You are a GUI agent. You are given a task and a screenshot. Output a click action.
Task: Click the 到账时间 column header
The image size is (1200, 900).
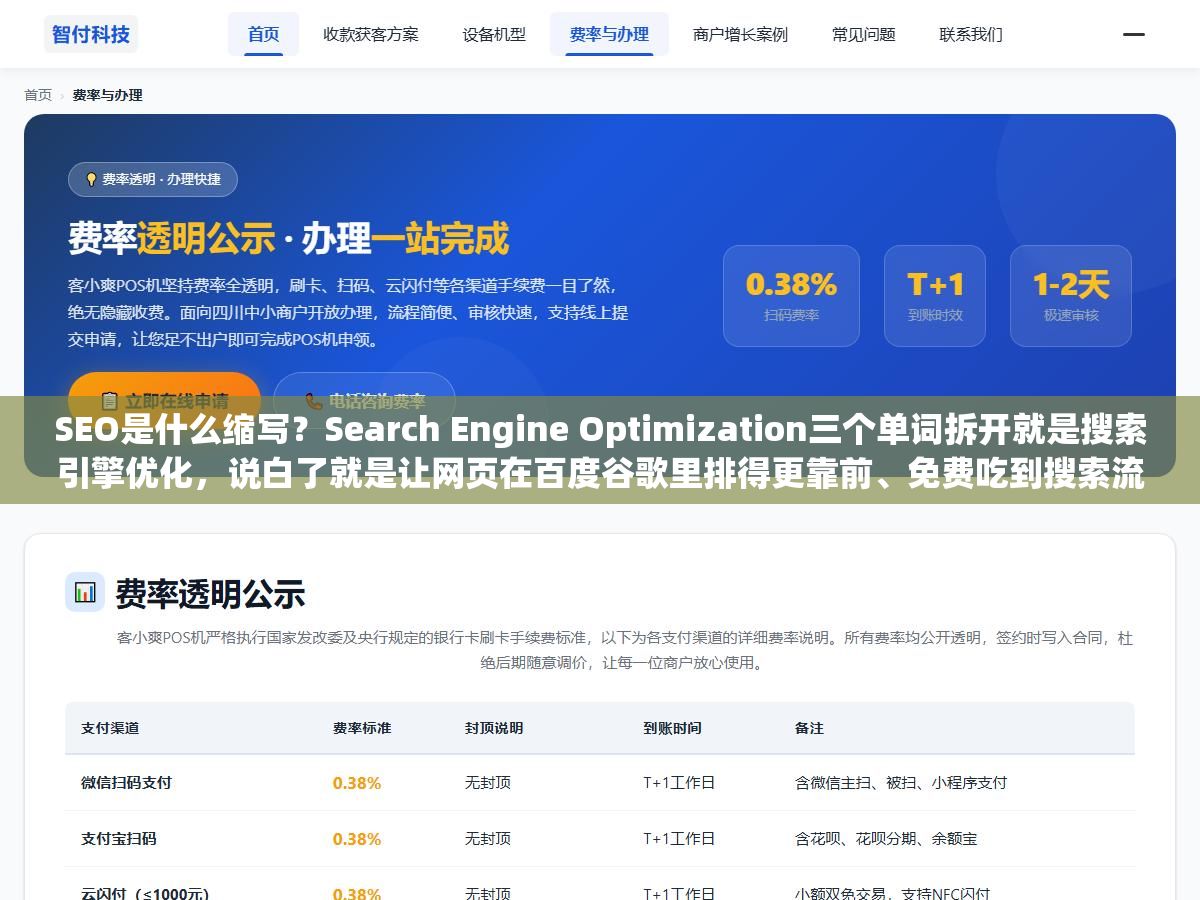point(672,728)
